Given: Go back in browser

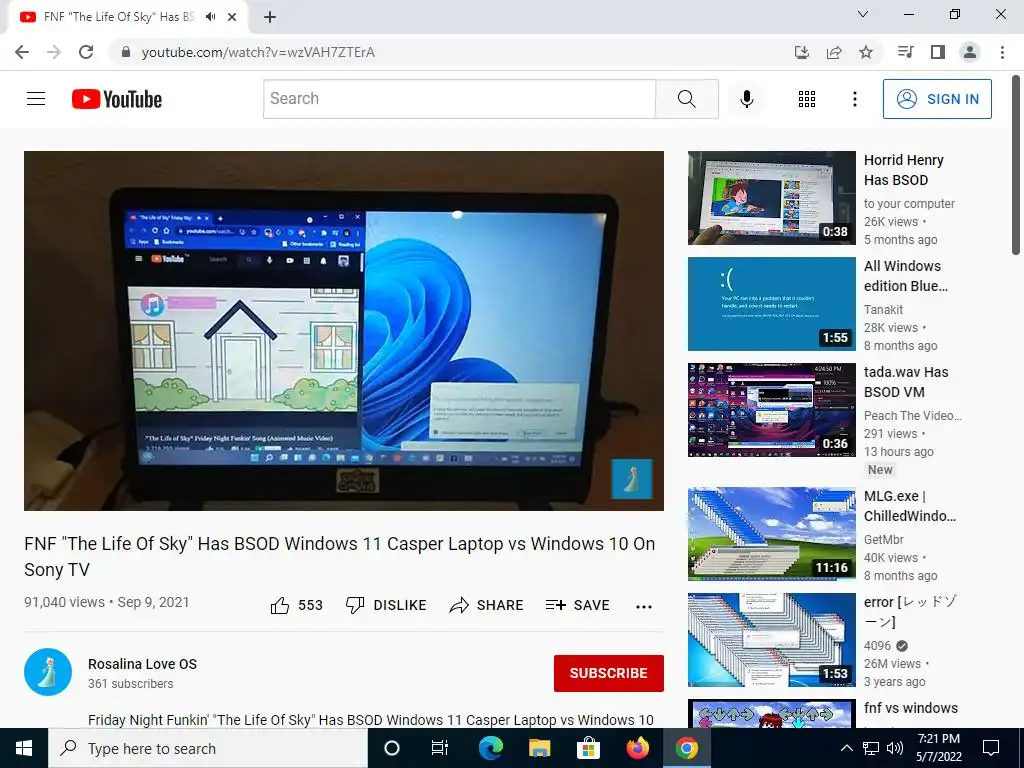Looking at the screenshot, I should 22,52.
